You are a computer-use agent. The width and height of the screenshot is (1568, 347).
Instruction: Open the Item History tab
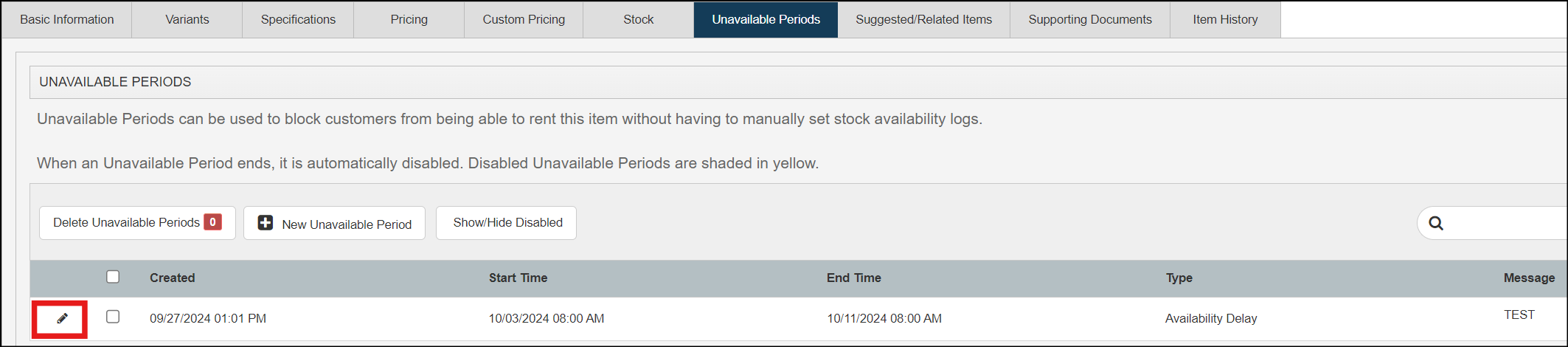click(1225, 20)
